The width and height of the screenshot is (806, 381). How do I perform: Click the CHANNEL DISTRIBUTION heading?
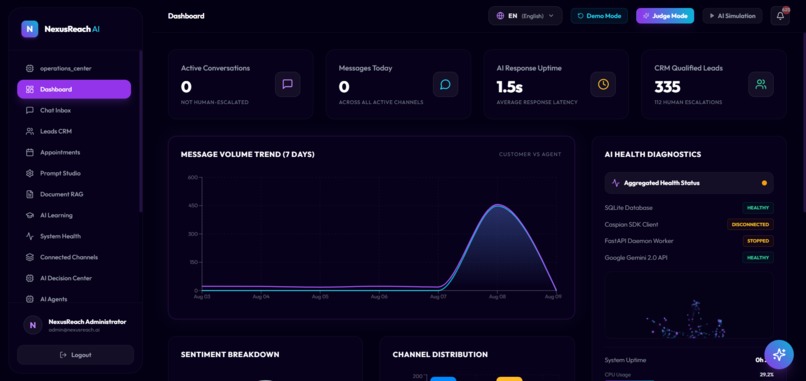[x=440, y=354]
